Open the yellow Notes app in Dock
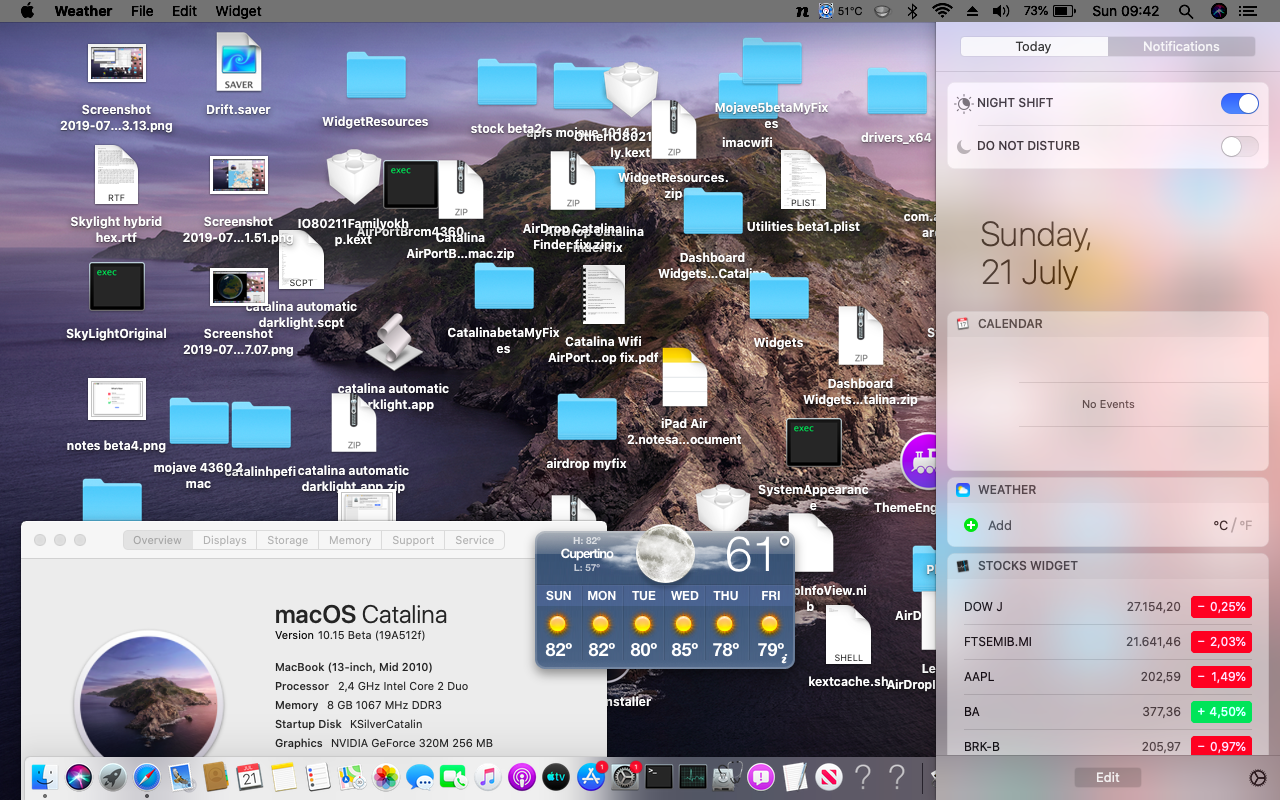The image size is (1280, 800). pyautogui.click(x=284, y=776)
